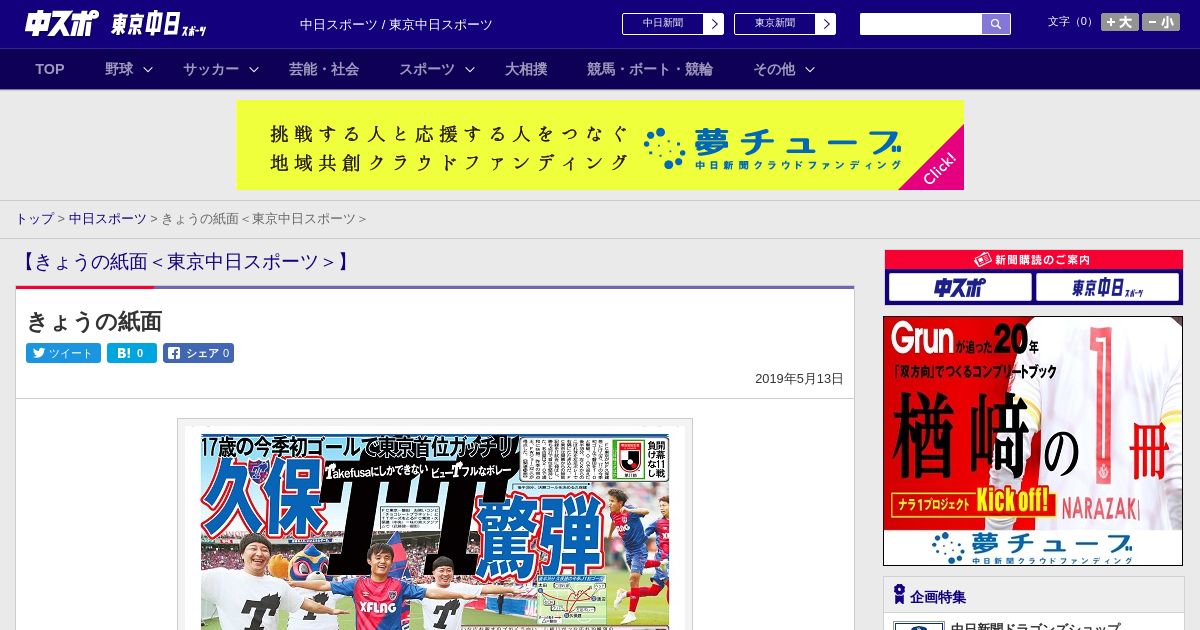
Task: Follow the 中日スポーツ breadcrumb link
Action: (107, 218)
